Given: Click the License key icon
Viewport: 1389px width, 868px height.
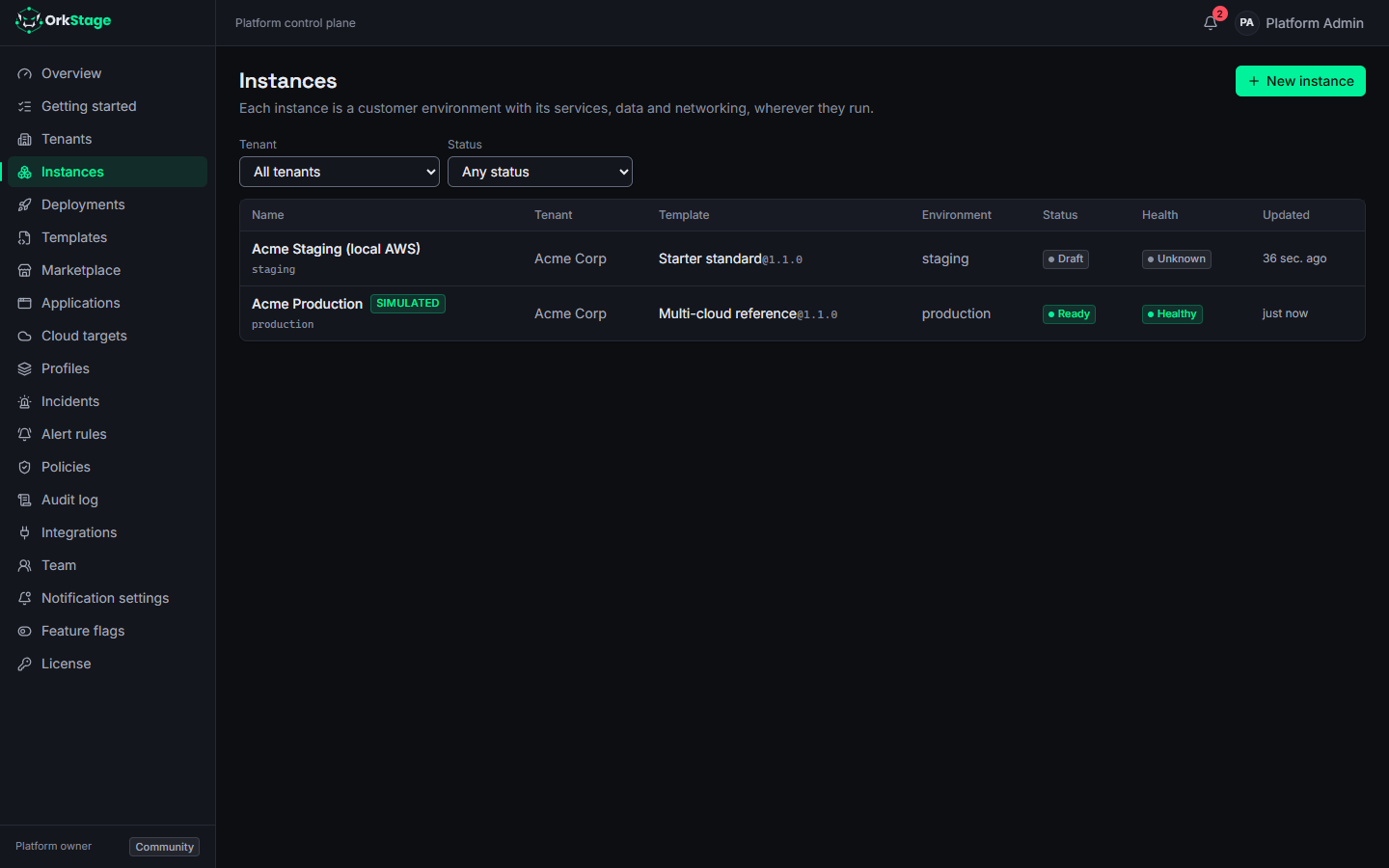Looking at the screenshot, I should 25,664.
